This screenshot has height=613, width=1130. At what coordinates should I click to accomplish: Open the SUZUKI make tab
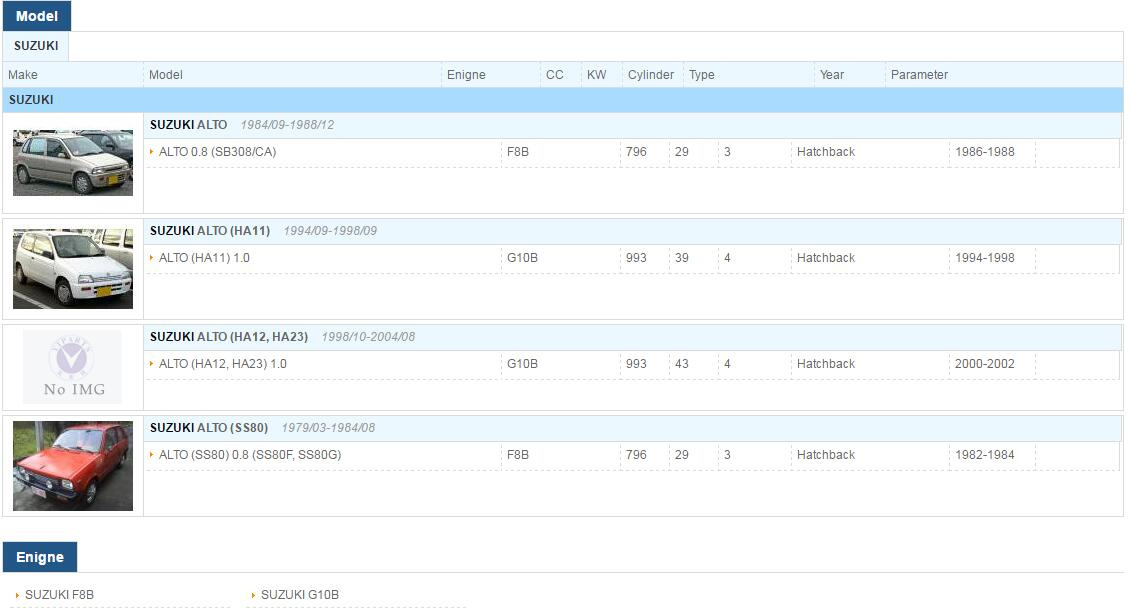[x=36, y=46]
